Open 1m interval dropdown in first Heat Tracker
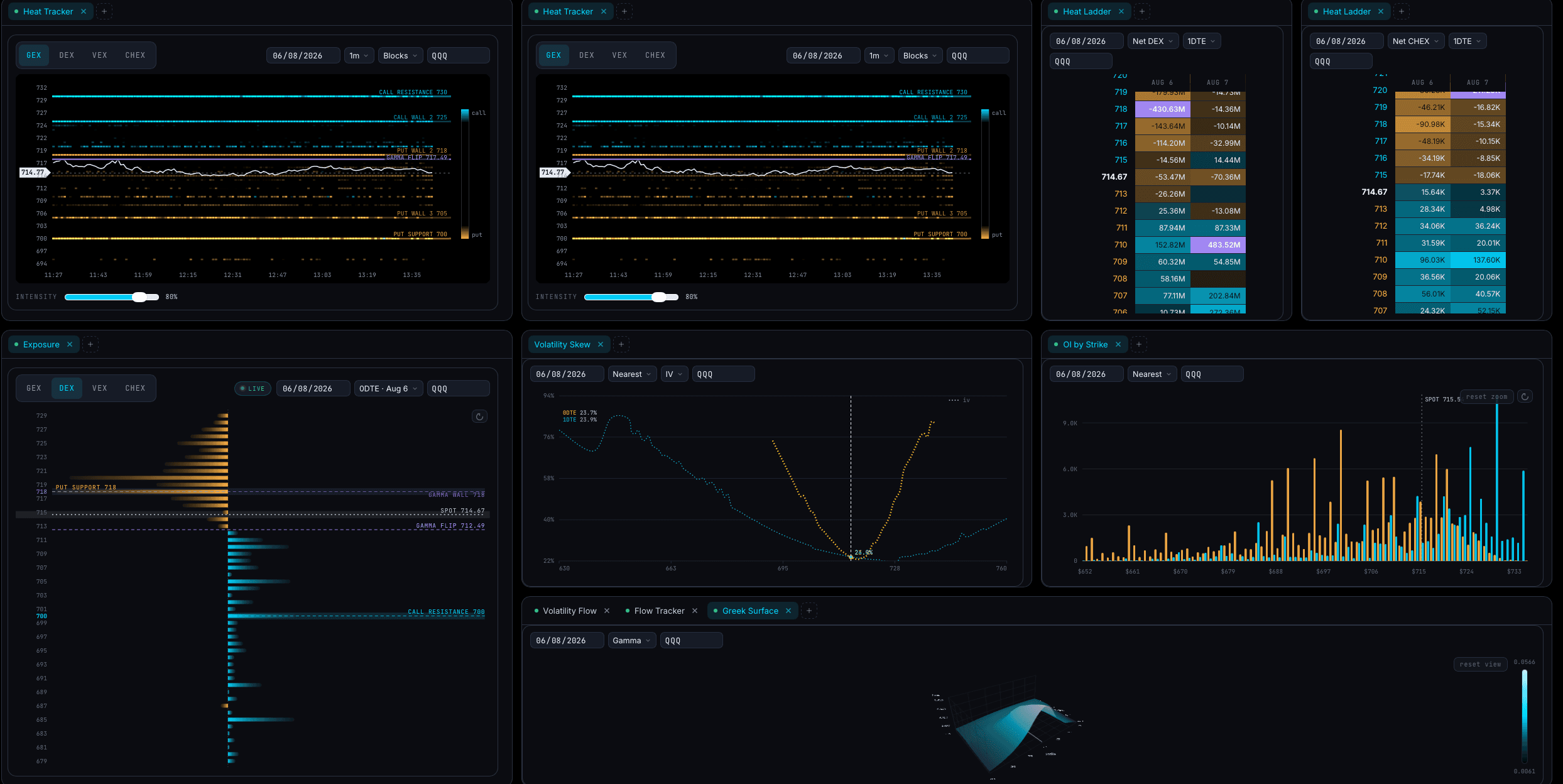This screenshot has width=1563, height=784. pos(359,55)
